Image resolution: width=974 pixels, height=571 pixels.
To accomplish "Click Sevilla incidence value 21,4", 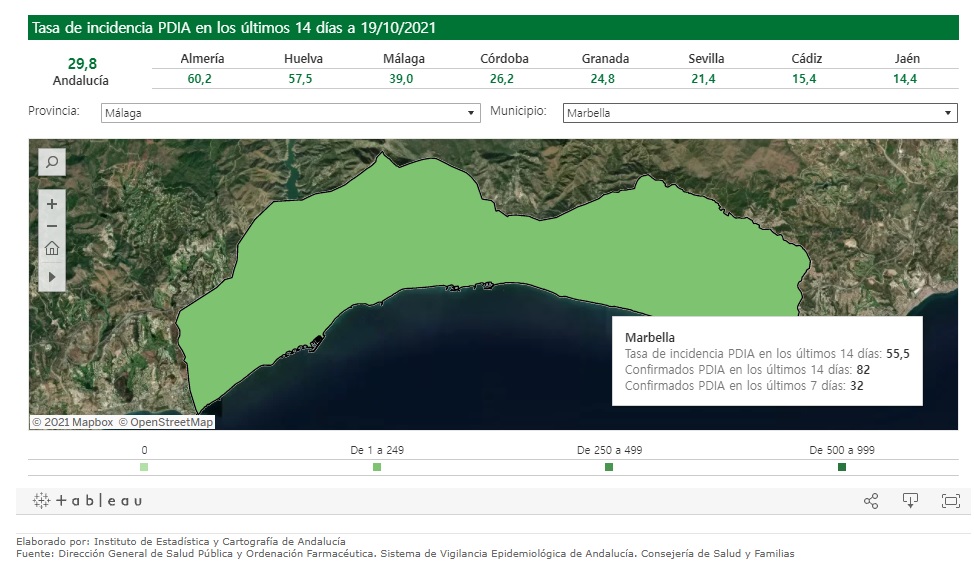I will [x=703, y=79].
